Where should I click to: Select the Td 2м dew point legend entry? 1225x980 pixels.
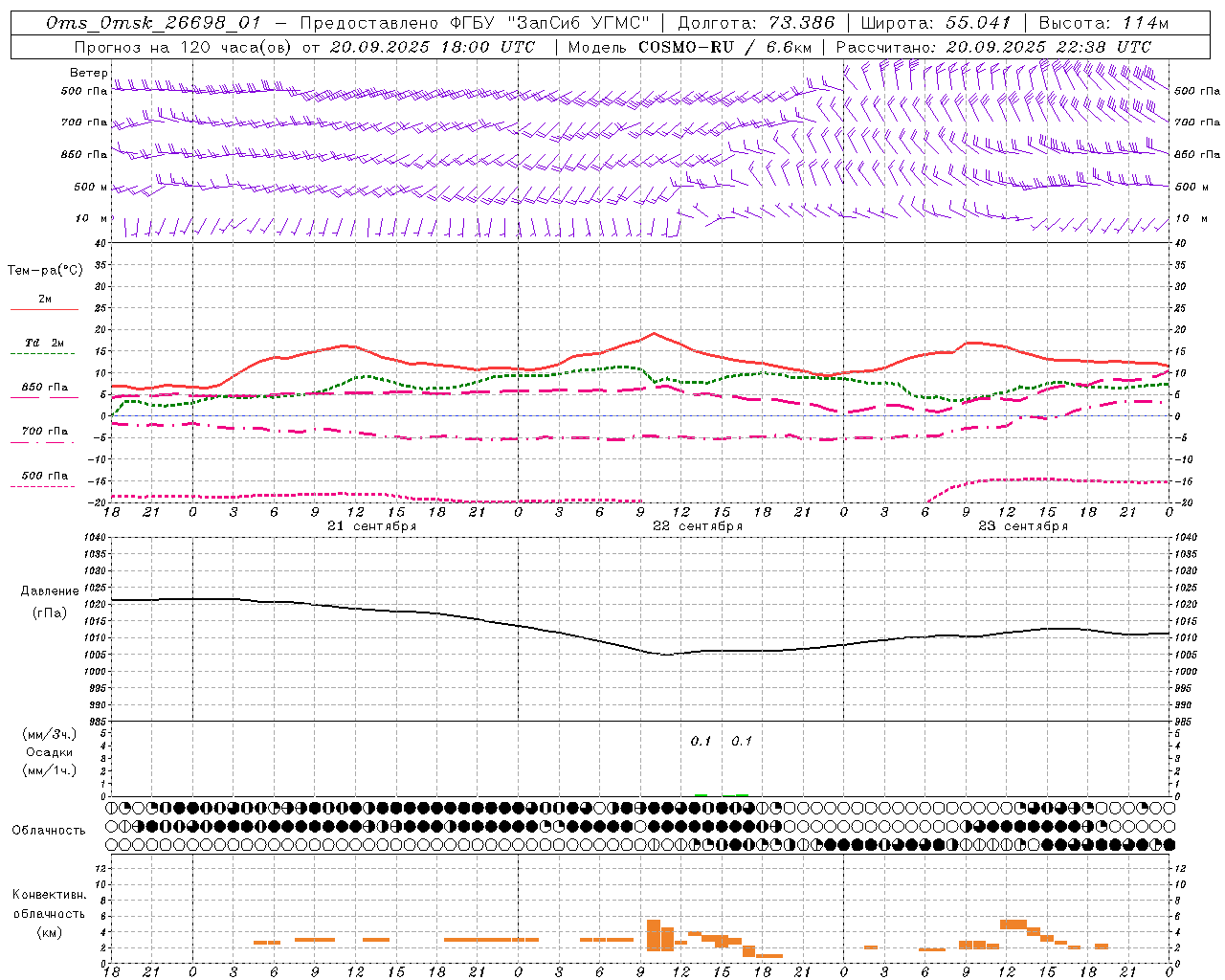pos(44,343)
